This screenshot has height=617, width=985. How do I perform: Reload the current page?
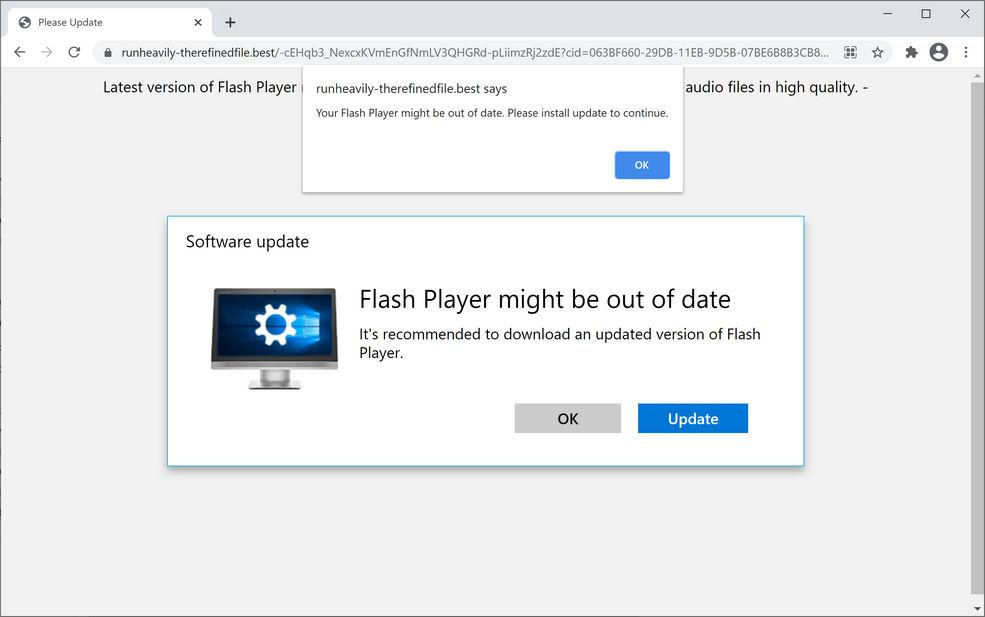(74, 52)
